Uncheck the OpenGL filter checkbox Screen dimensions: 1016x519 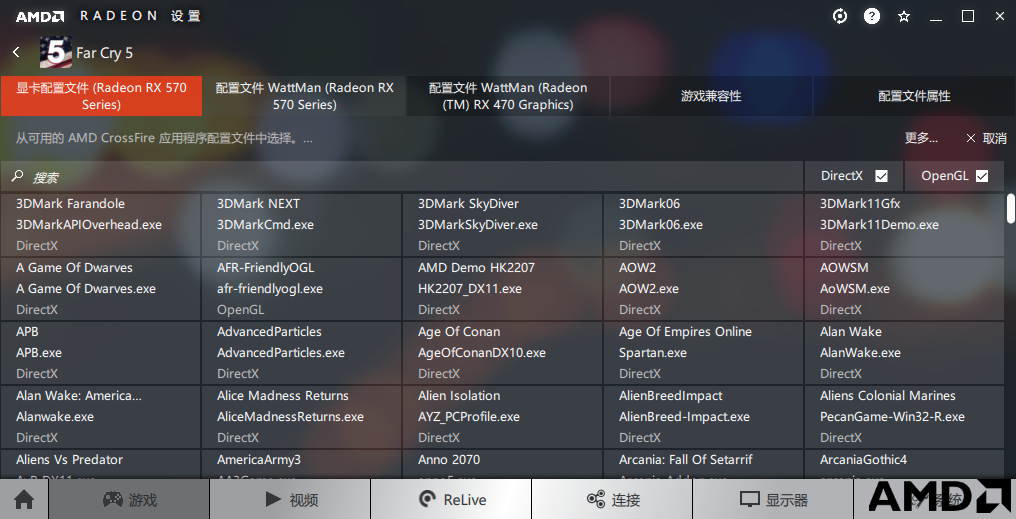(982, 176)
